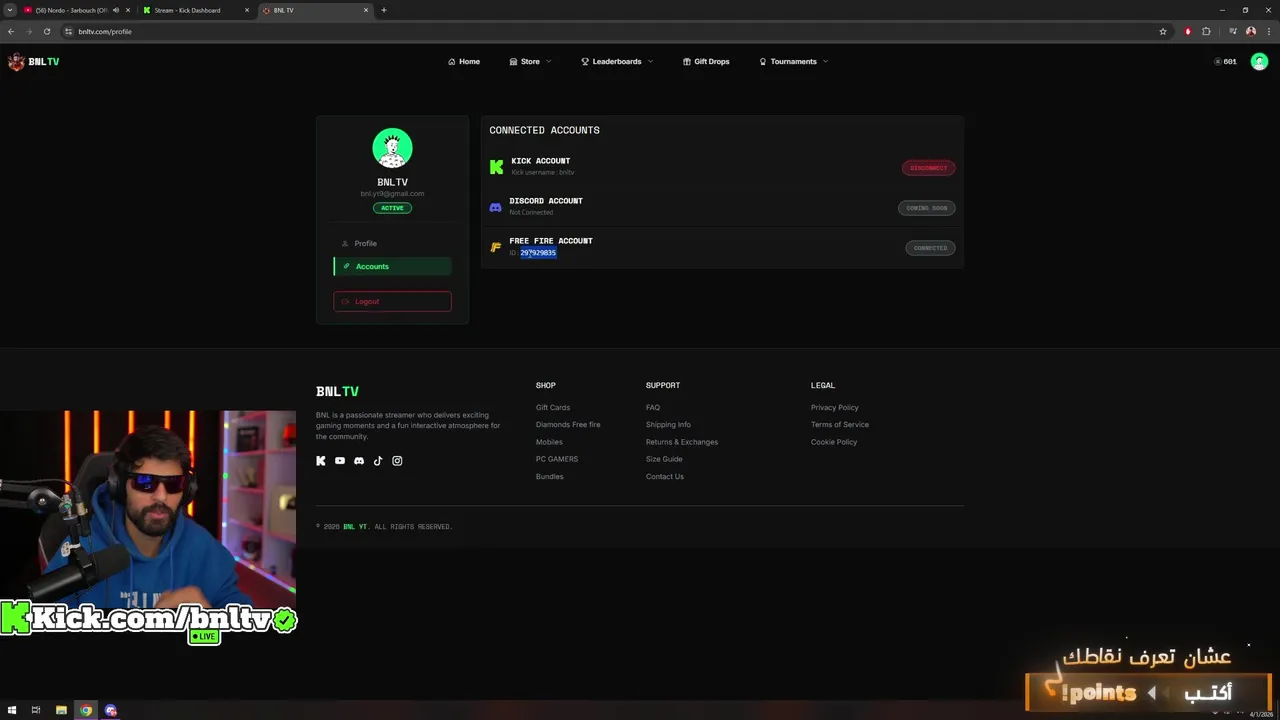Open the tab search dropdown arrow
Viewport: 1280px width, 720px height.
[10, 10]
